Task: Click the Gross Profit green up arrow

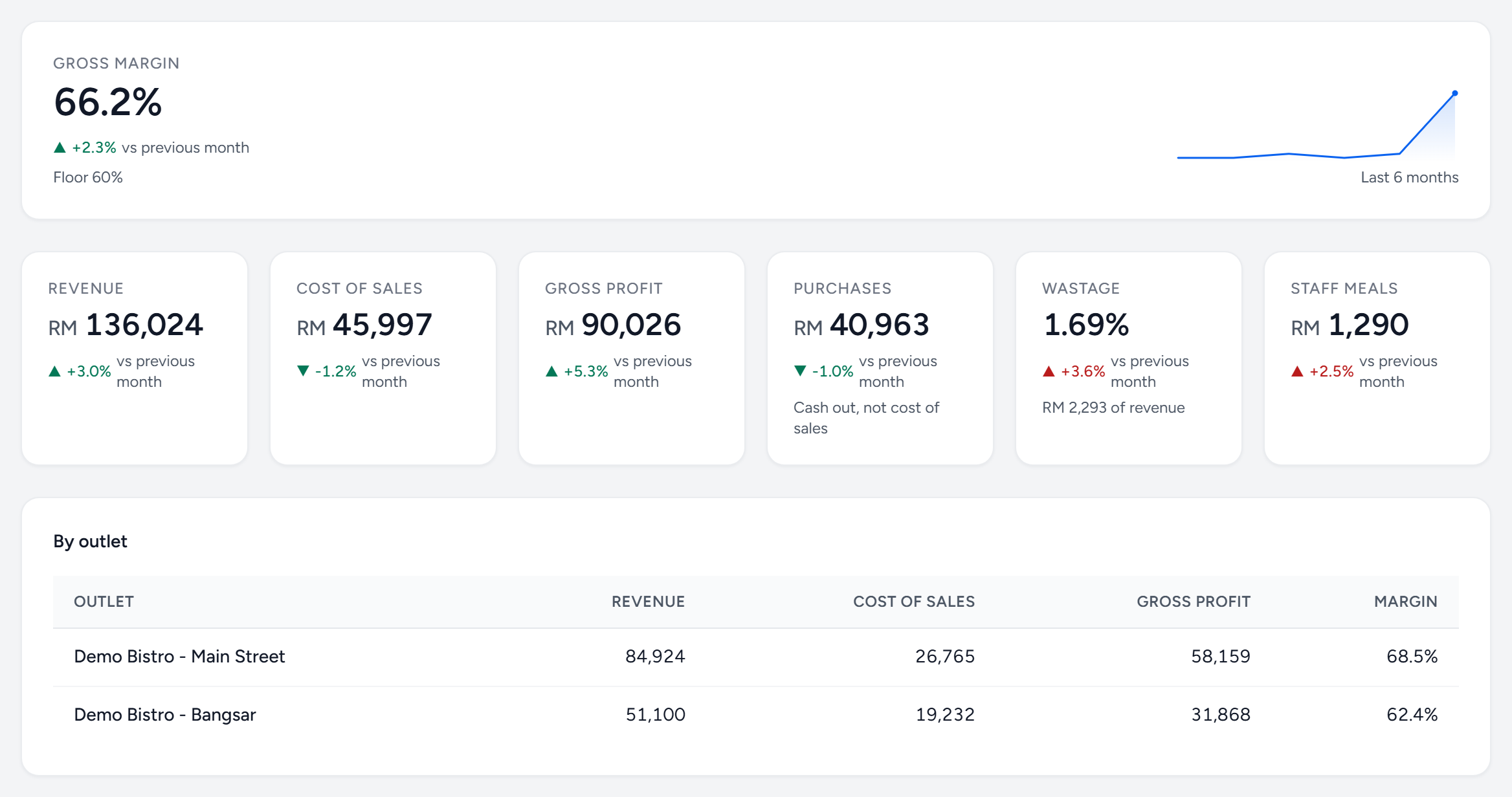Action: (551, 371)
